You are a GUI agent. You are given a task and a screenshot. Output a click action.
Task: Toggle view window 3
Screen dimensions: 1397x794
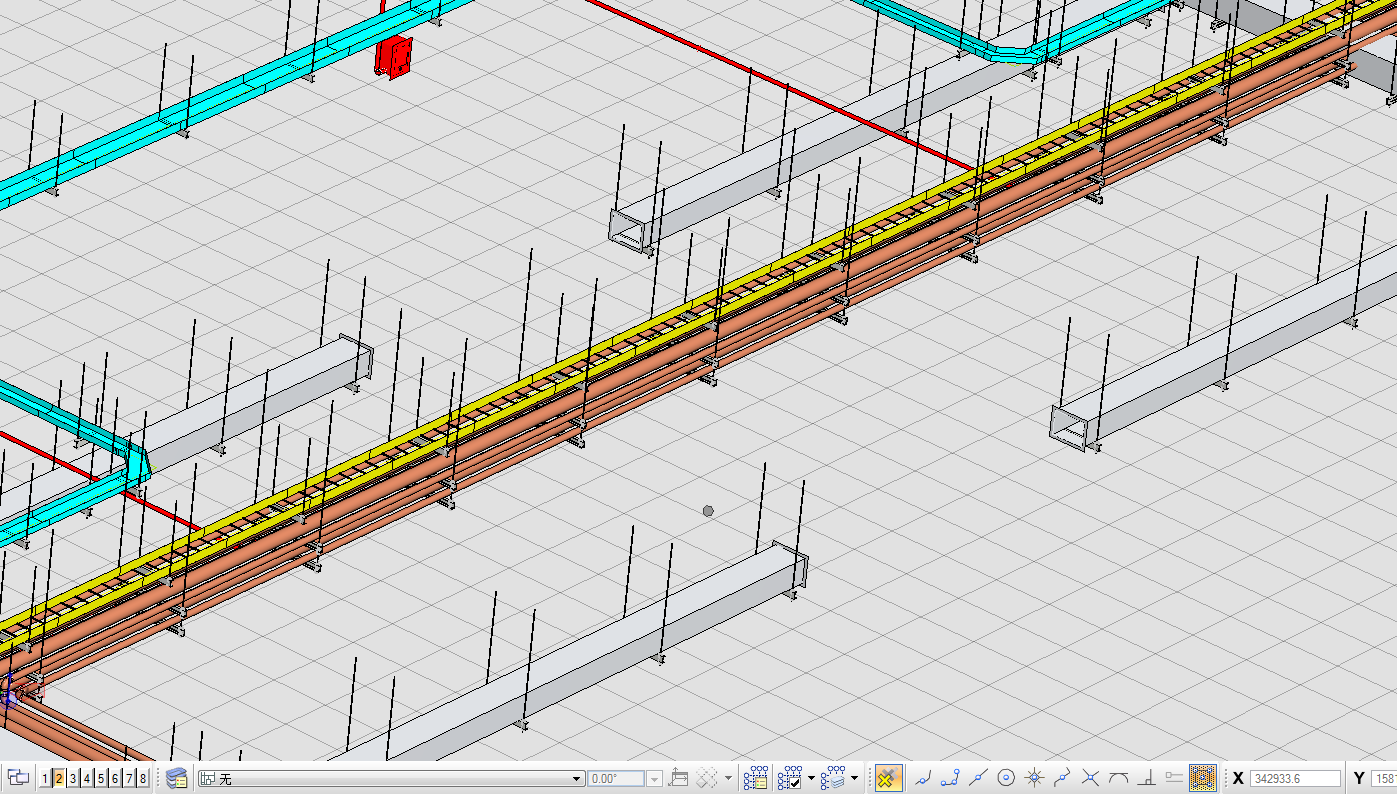[x=74, y=778]
